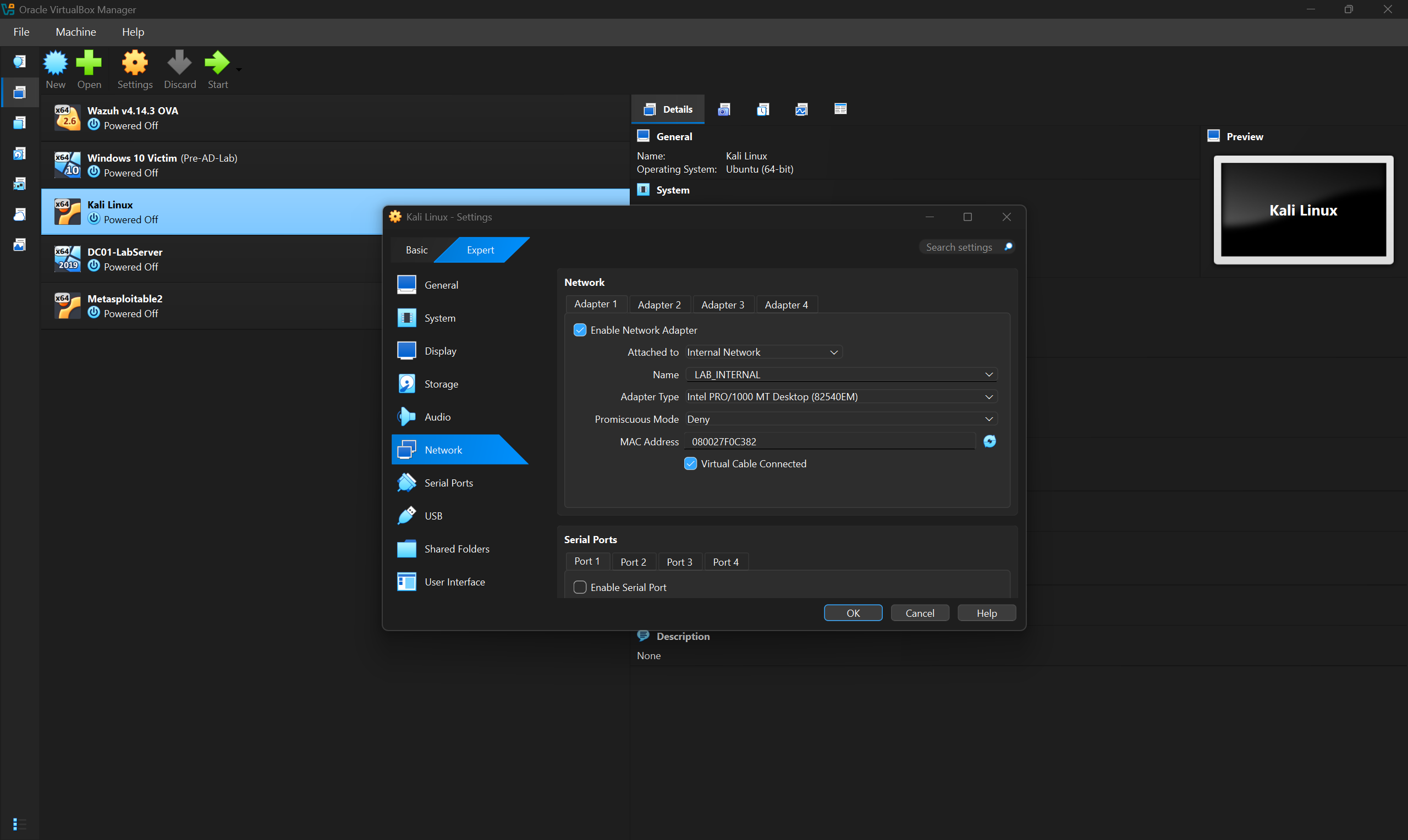Click the General section heading in Details

[674, 136]
